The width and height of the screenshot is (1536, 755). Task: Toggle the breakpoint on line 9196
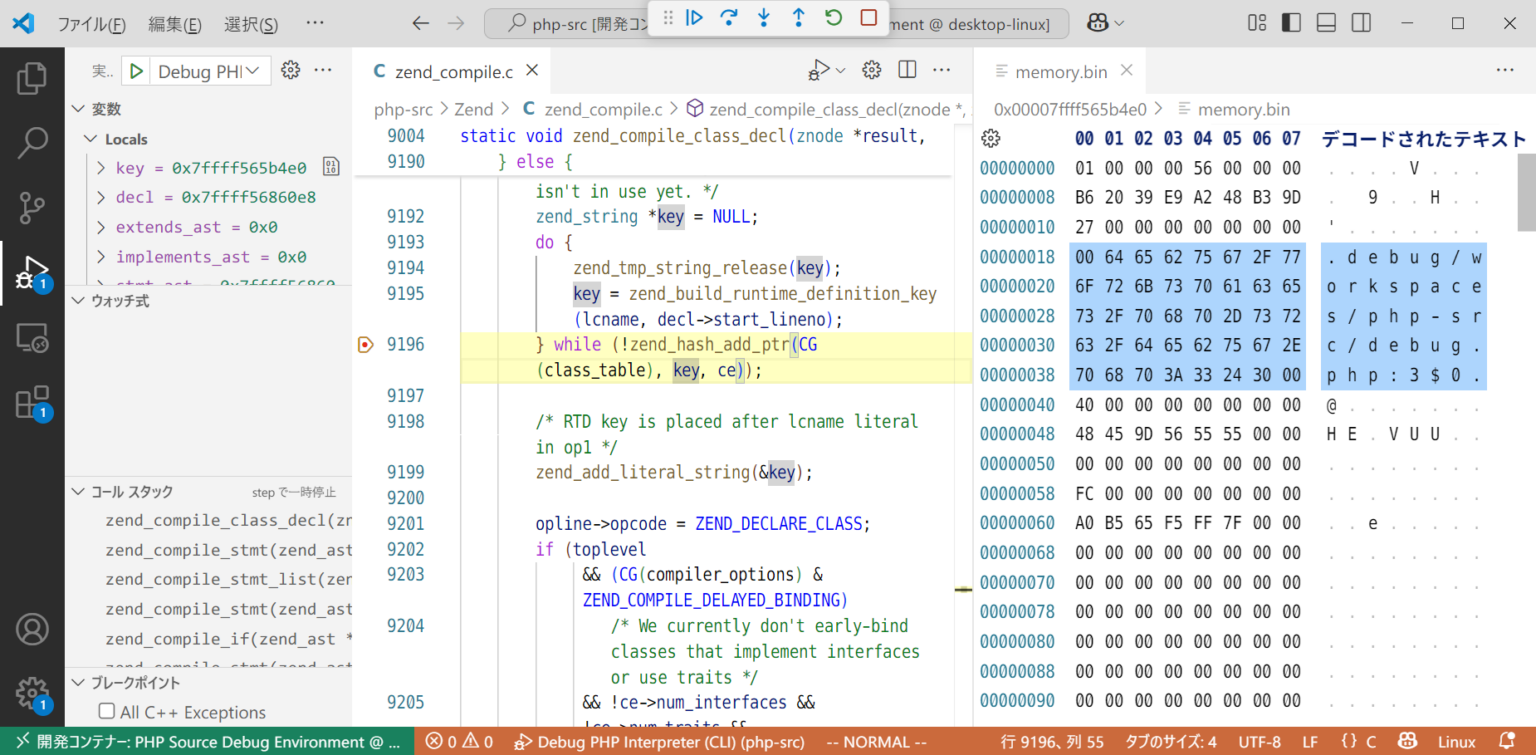[366, 344]
